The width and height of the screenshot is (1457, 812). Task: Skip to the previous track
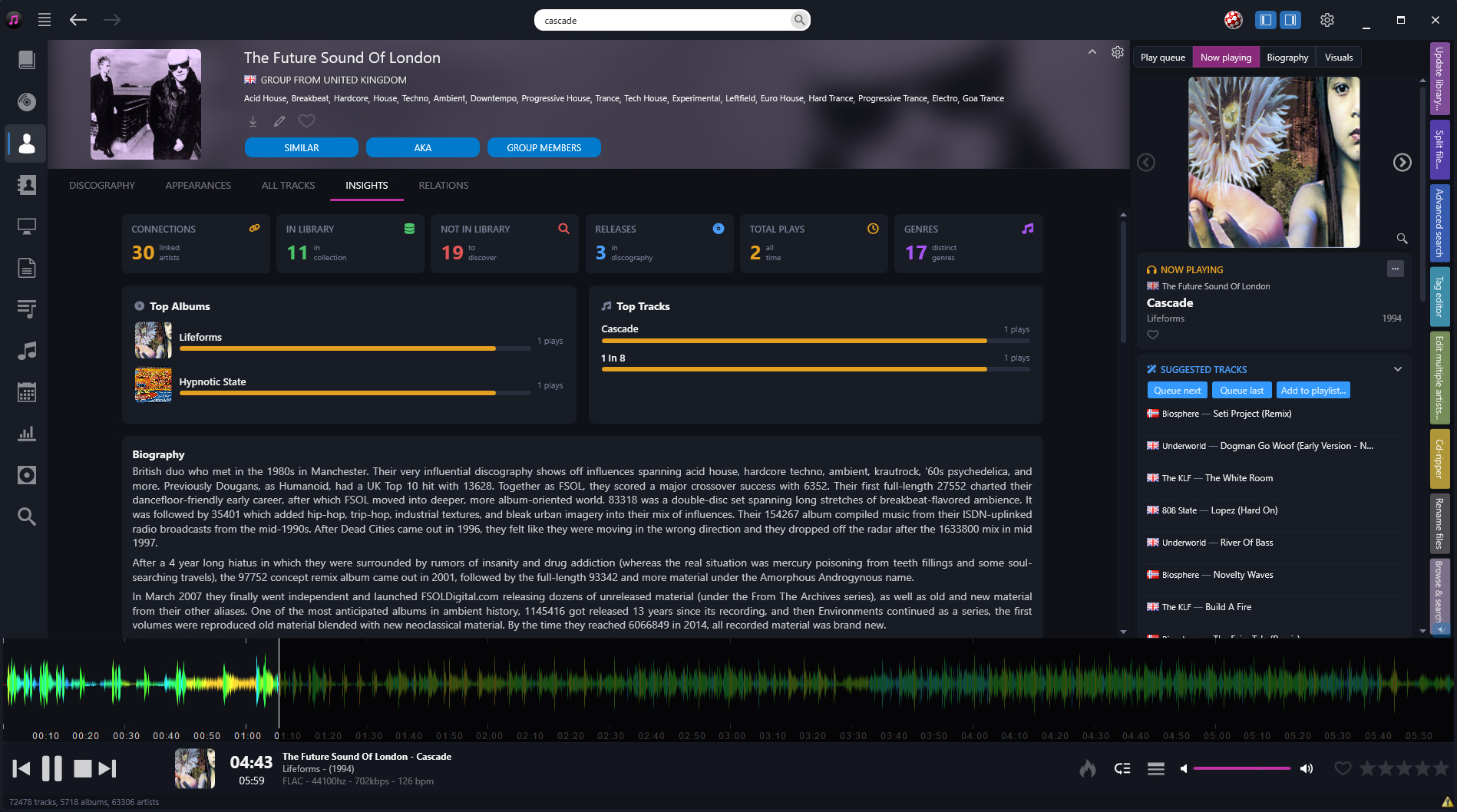click(21, 768)
